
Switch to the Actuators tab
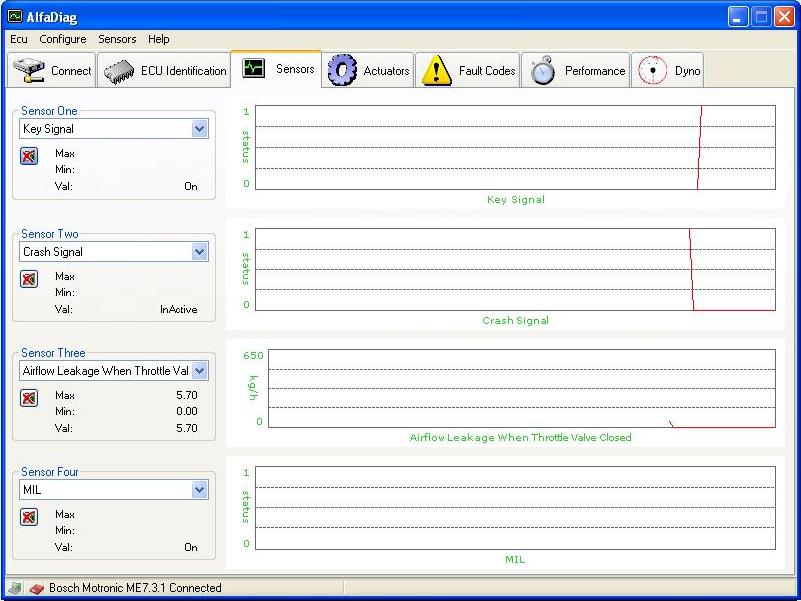coord(370,71)
